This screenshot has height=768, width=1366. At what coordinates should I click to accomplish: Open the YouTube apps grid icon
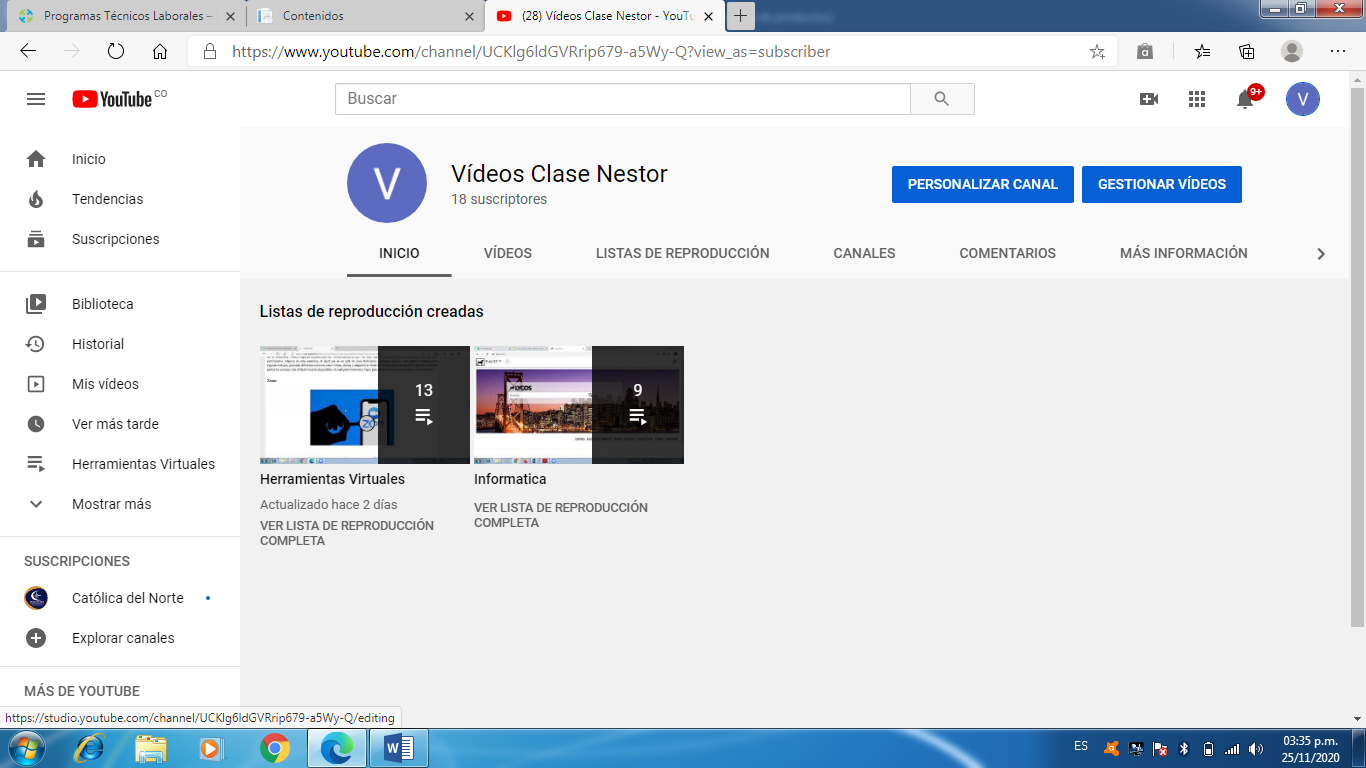tap(1197, 99)
